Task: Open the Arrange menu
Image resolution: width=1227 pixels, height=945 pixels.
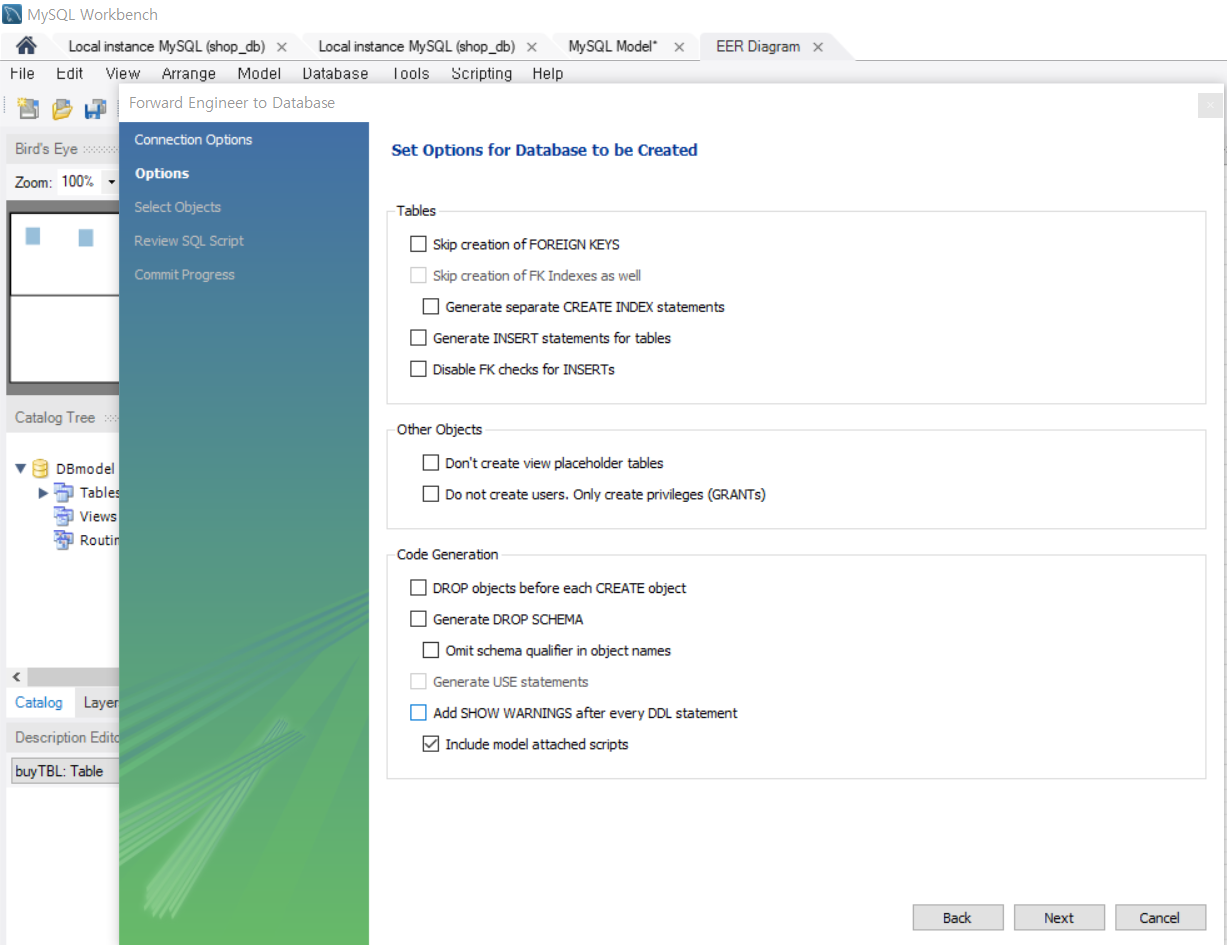Action: click(x=189, y=73)
